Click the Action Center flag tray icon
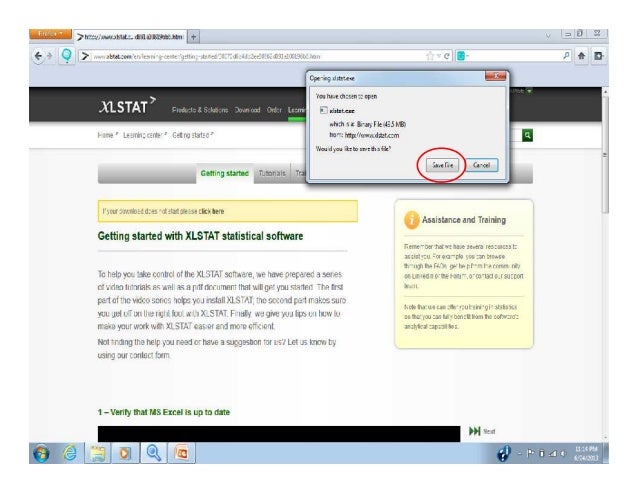Screen dimensions: 638x493 click(x=530, y=453)
